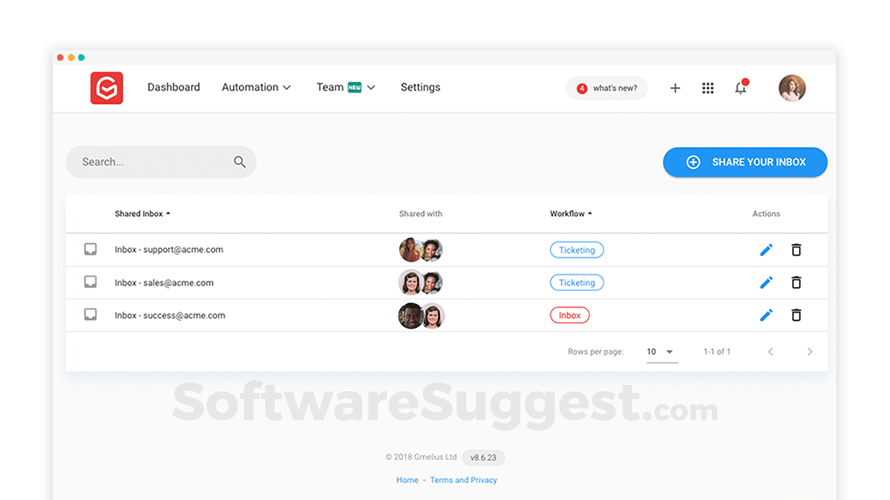890x500 pixels.
Task: Delete the sales@acme.com inbox
Action: tap(796, 282)
